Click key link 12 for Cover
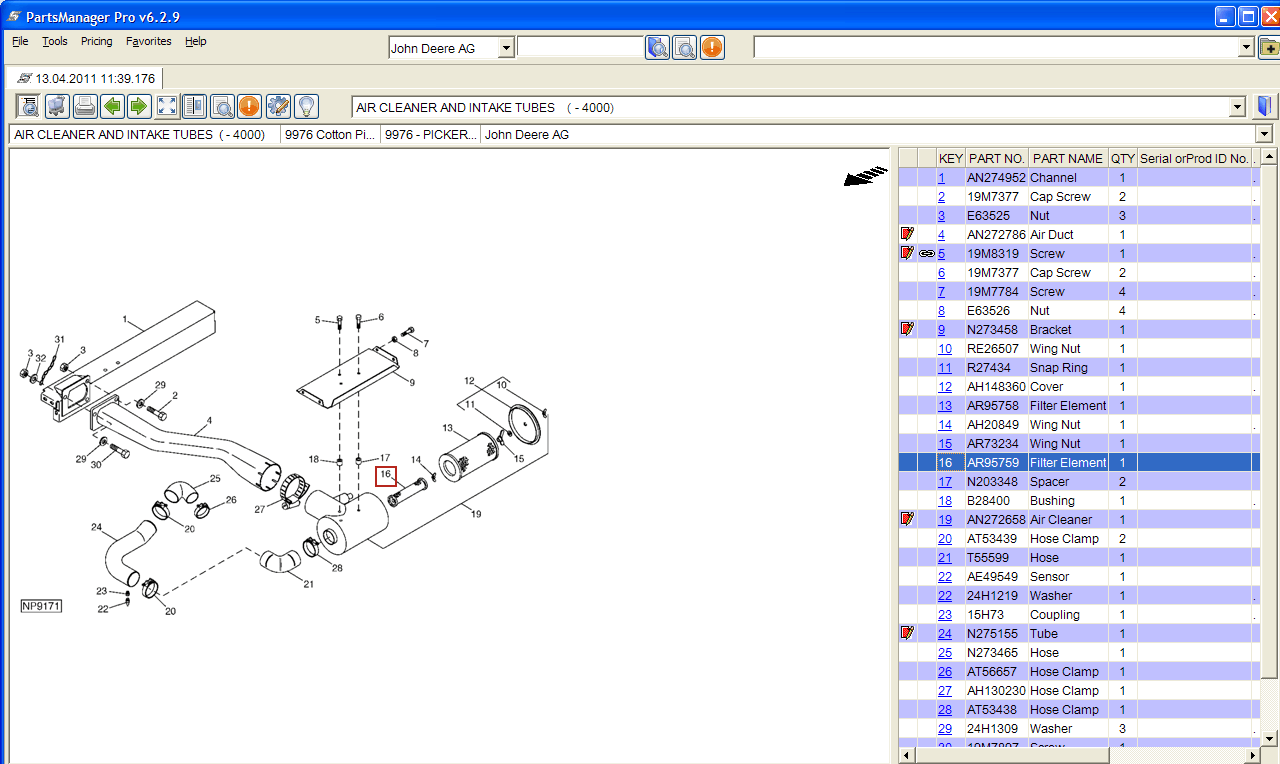 [x=944, y=387]
